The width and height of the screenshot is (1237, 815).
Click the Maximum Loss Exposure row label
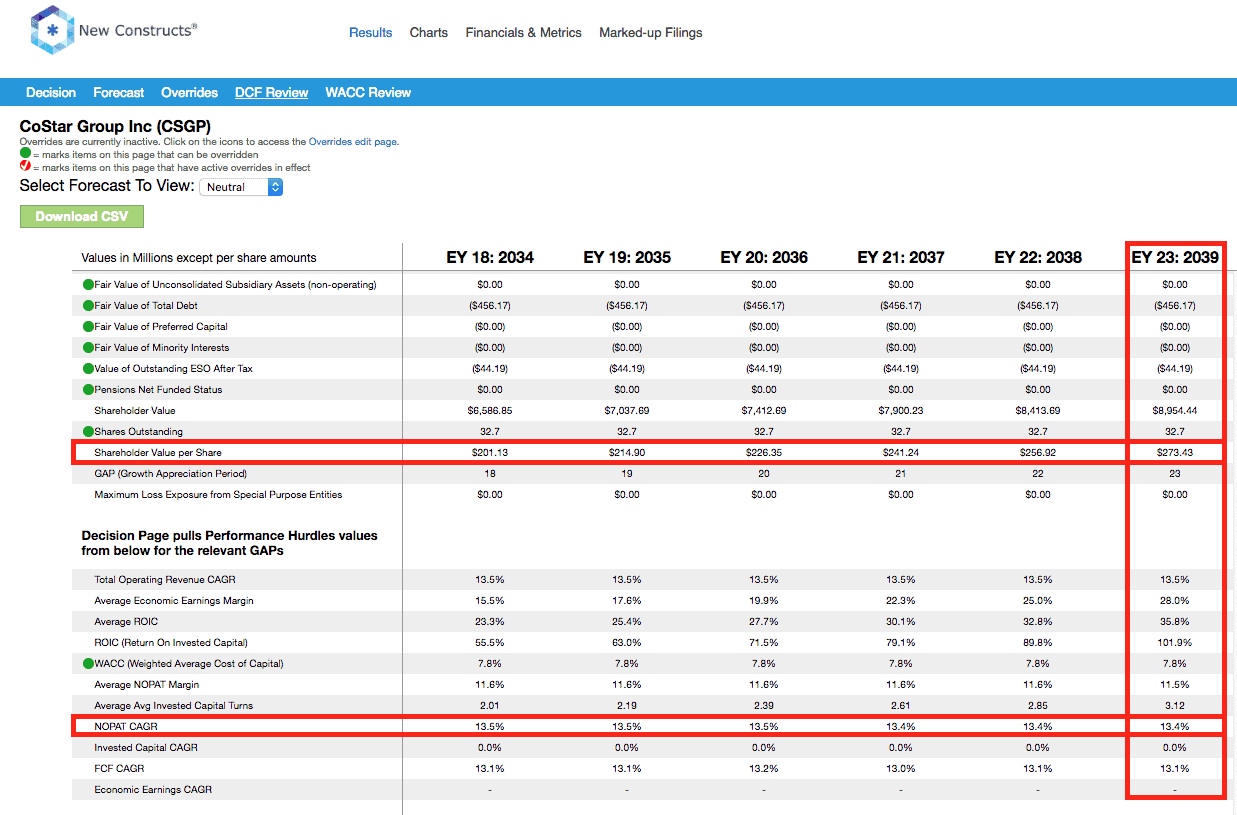pyautogui.click(x=218, y=495)
